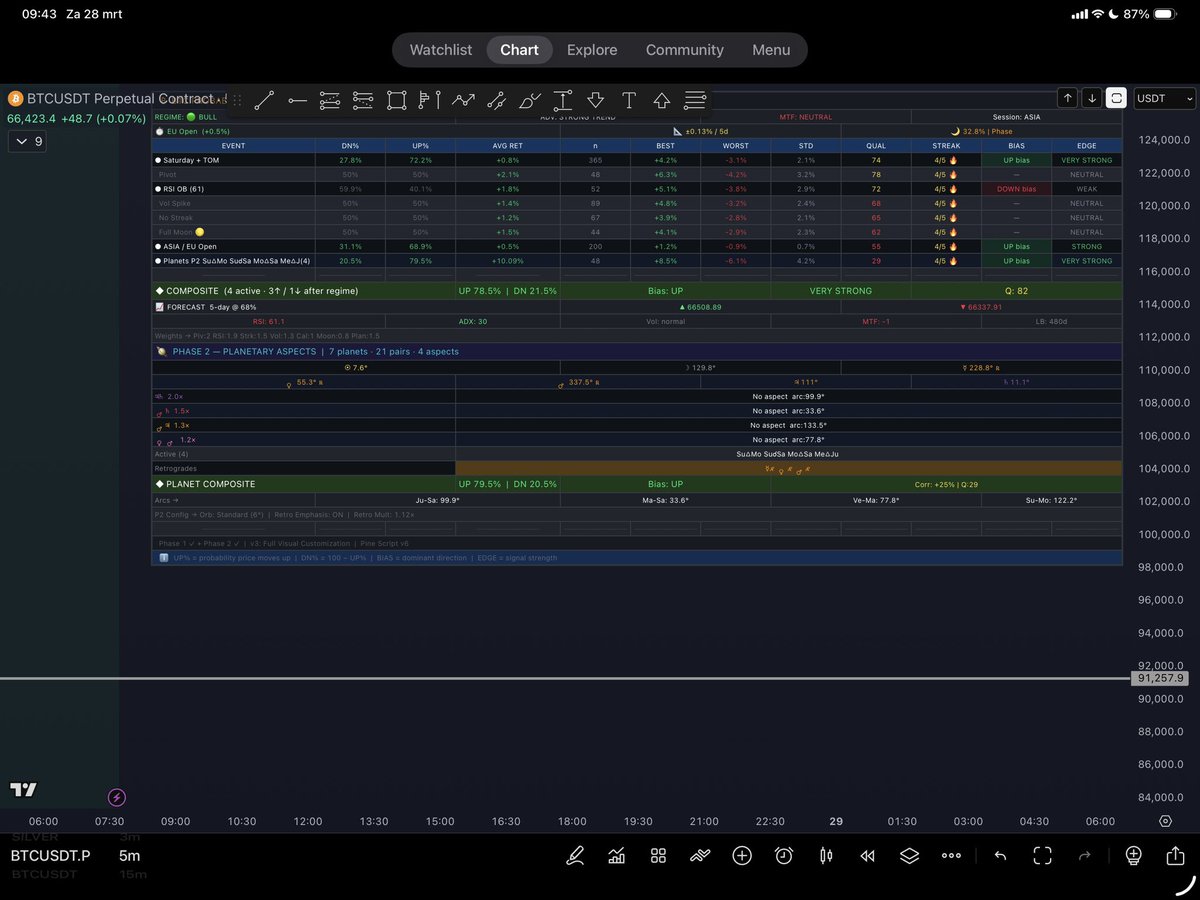Choose the diagonal chain-link line tool
1200x900 pixels.
point(496,100)
